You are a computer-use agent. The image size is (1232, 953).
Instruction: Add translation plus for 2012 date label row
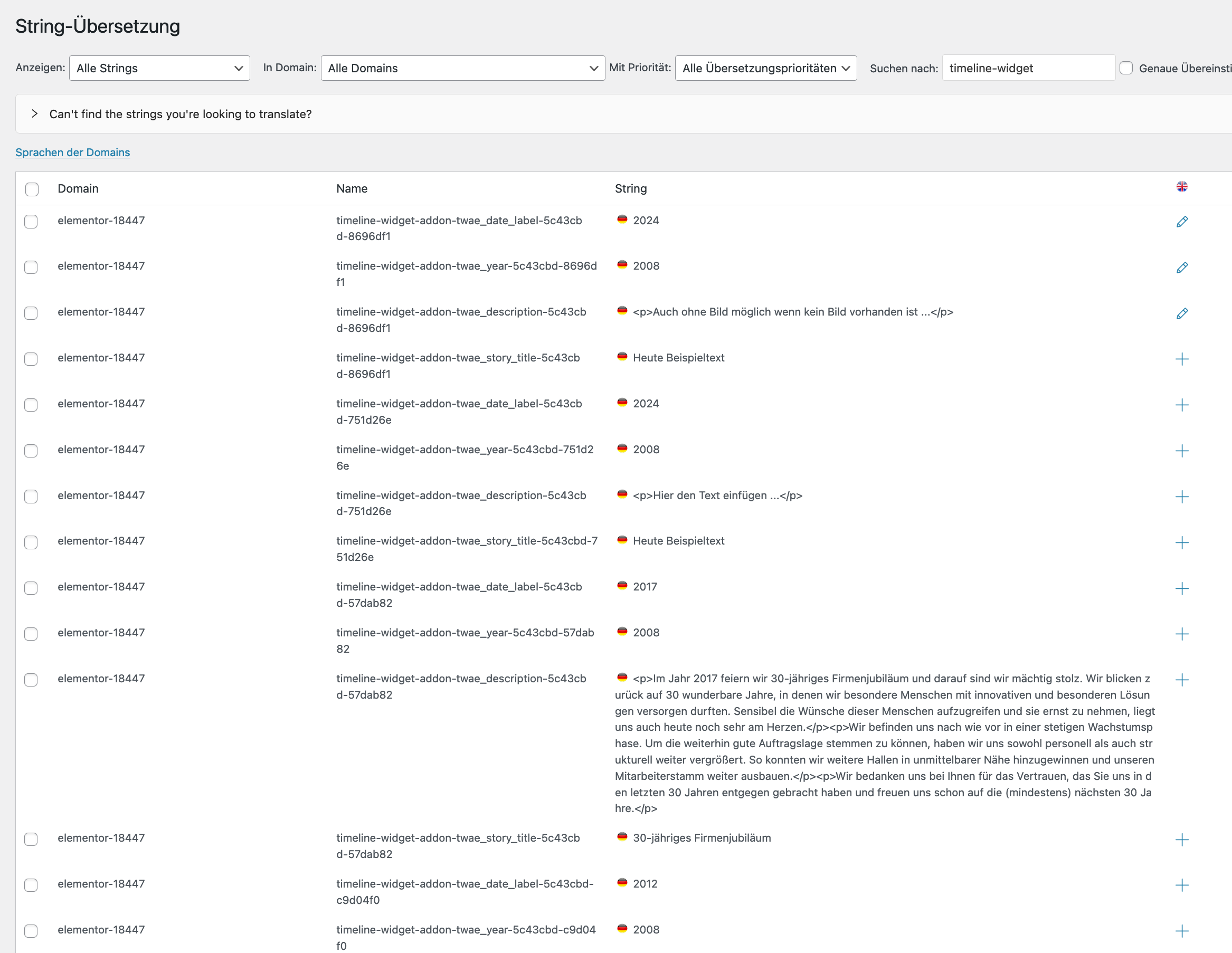pos(1182,885)
